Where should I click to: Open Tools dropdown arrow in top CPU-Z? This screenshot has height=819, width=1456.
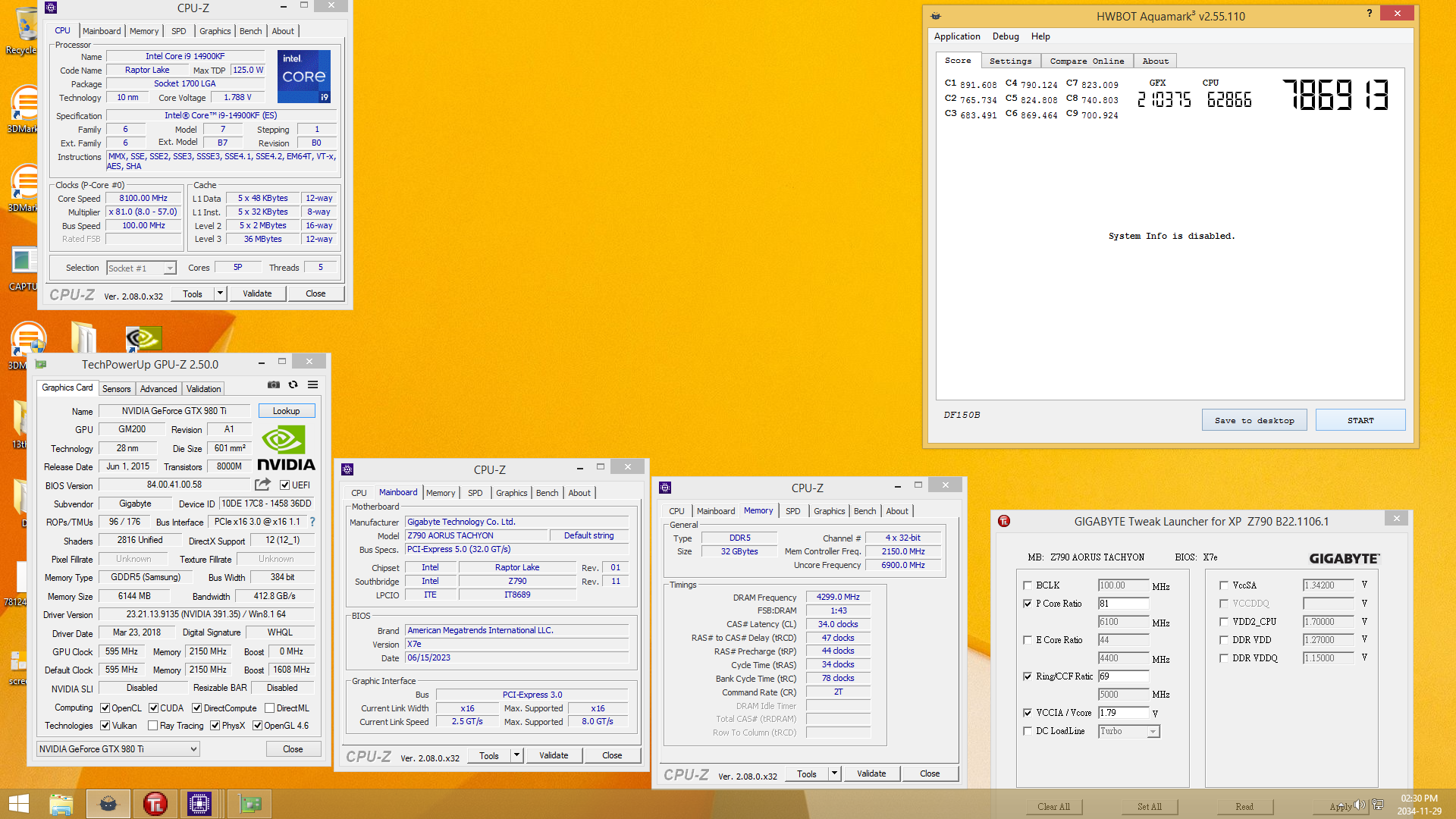point(220,293)
